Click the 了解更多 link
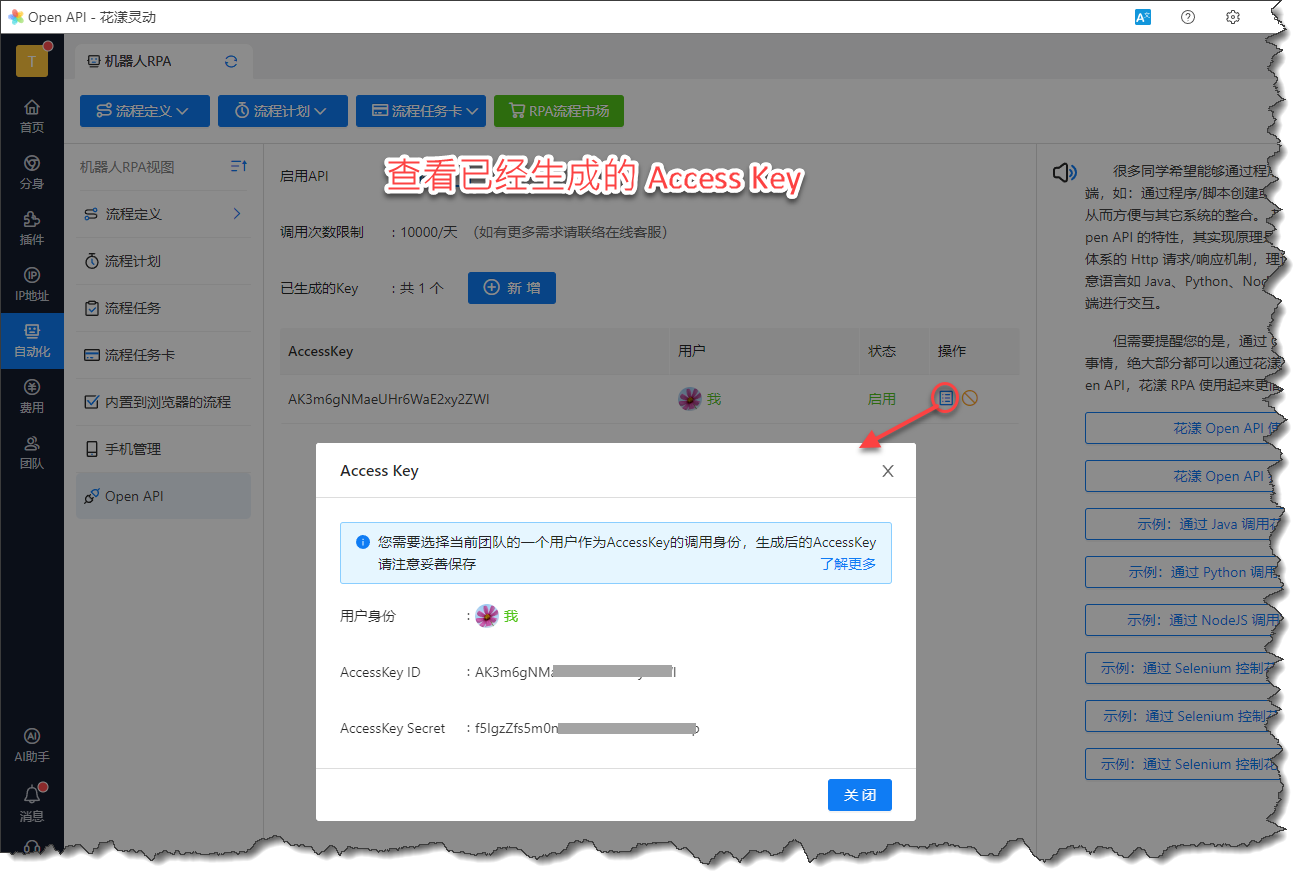 pyautogui.click(x=848, y=564)
